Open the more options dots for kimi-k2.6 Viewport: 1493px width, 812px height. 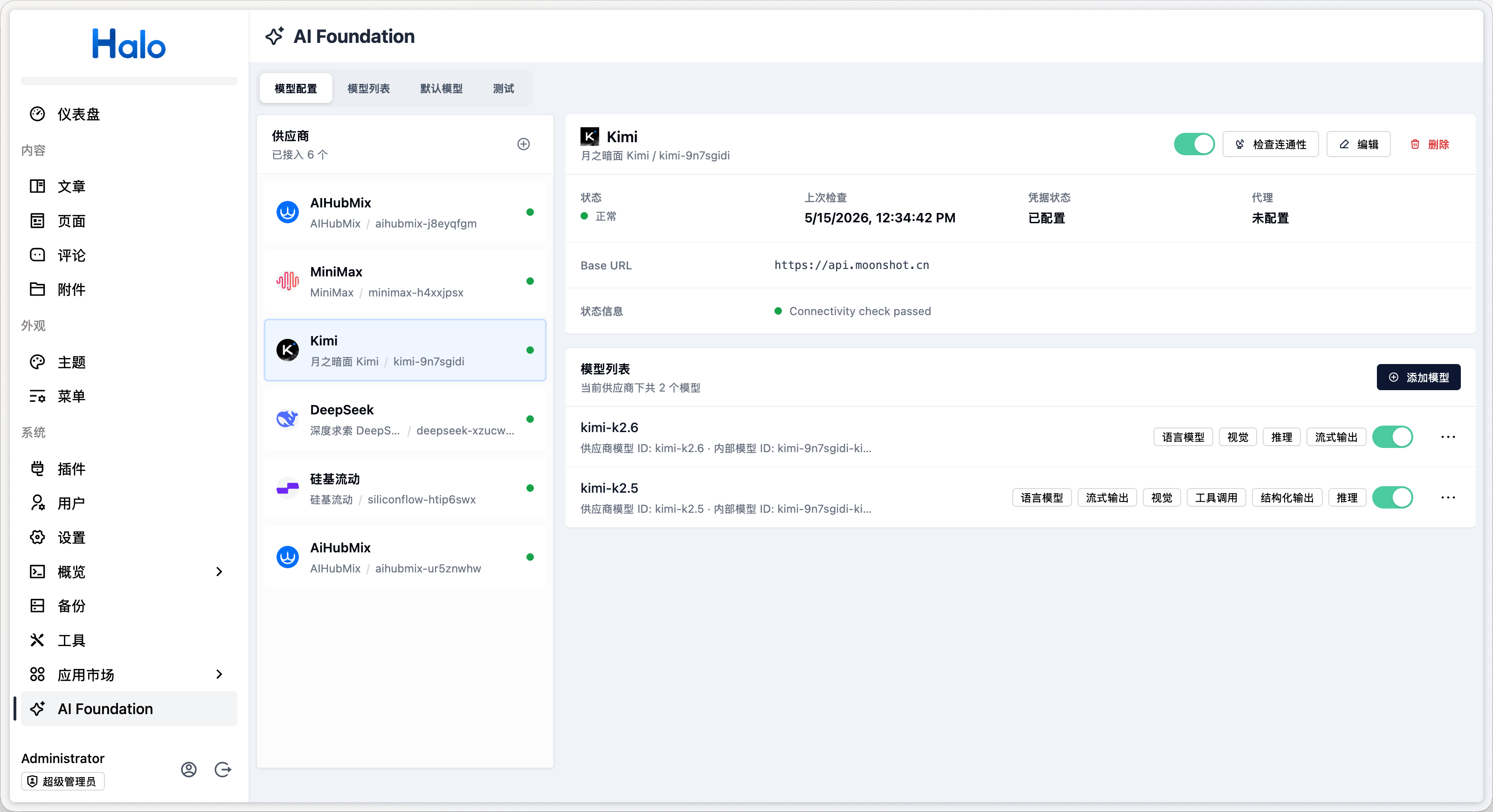(1448, 437)
